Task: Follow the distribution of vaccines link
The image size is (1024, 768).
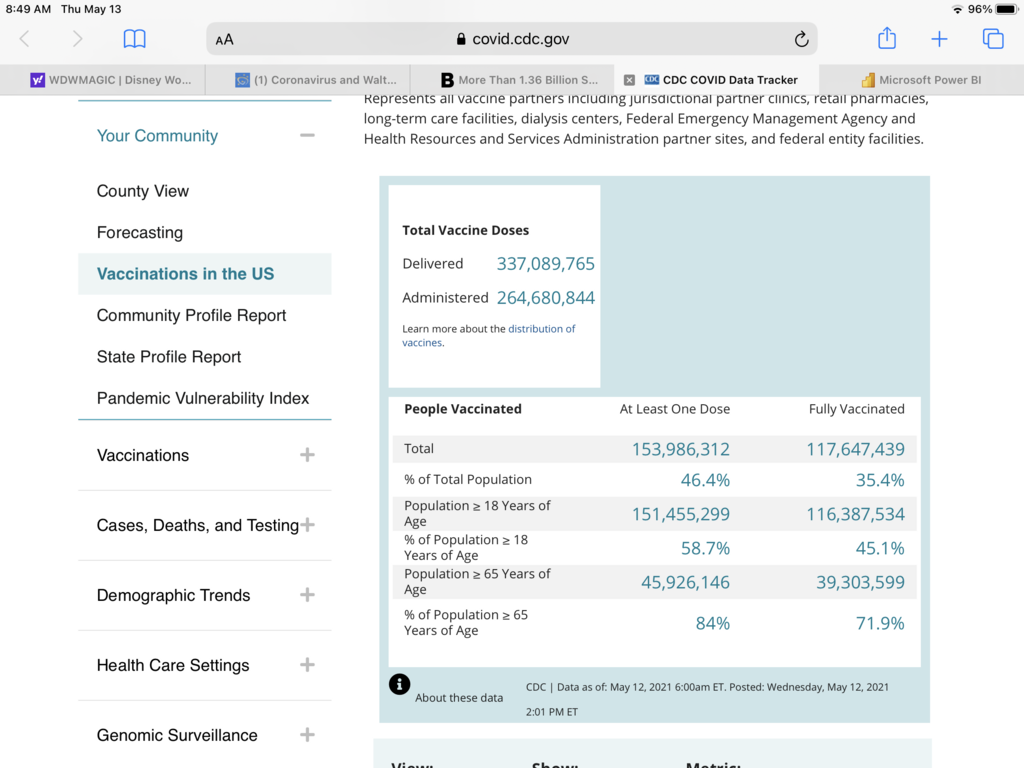Action: (x=541, y=329)
